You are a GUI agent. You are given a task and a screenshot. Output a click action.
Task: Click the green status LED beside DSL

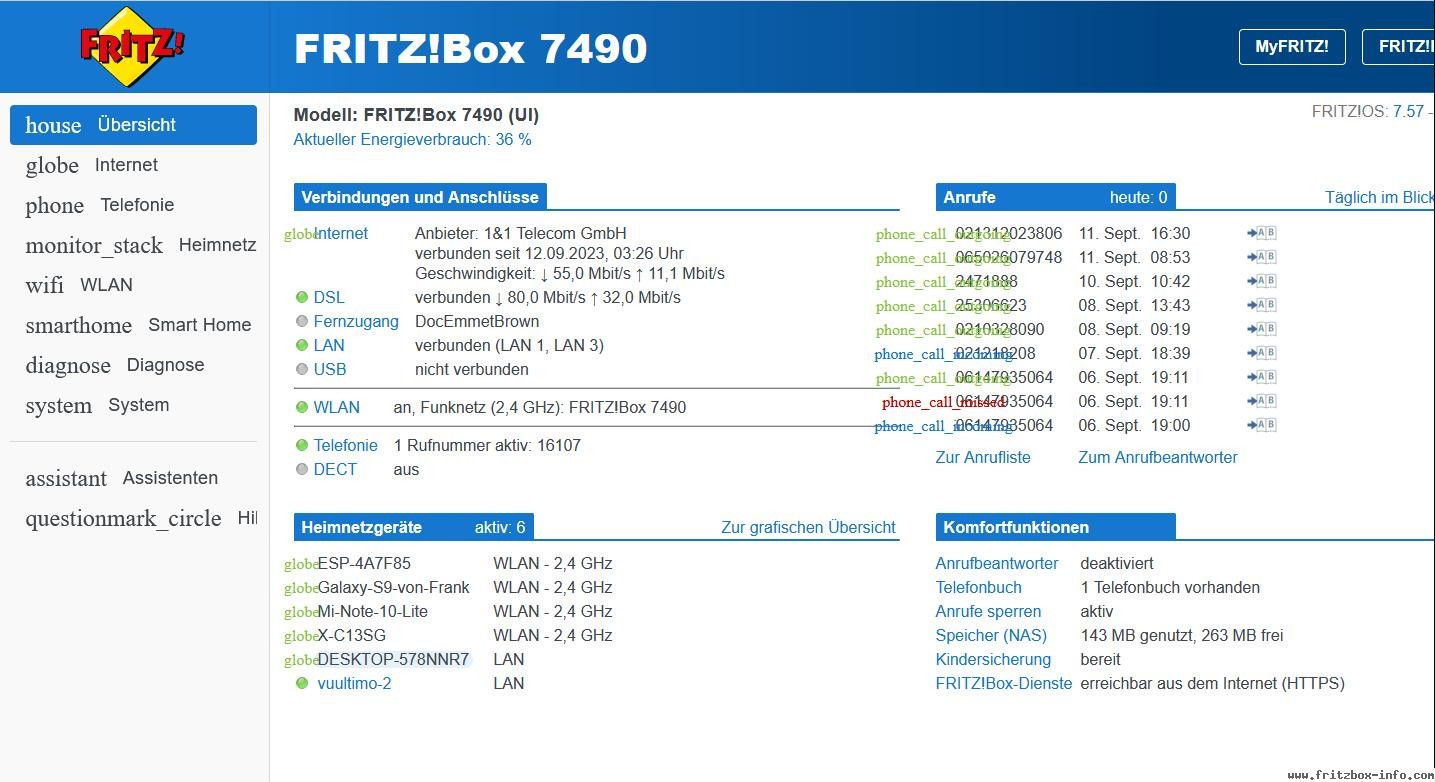[302, 297]
